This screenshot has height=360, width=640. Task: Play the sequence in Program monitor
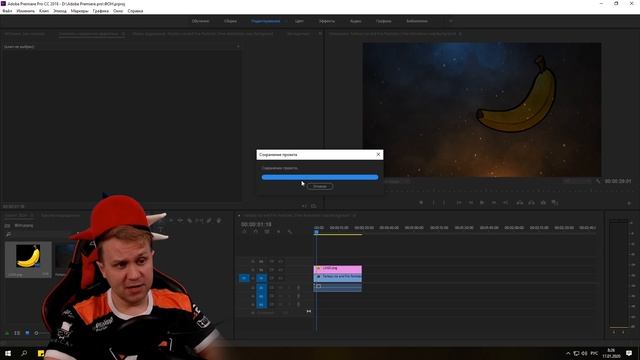pyautogui.click(x=482, y=202)
